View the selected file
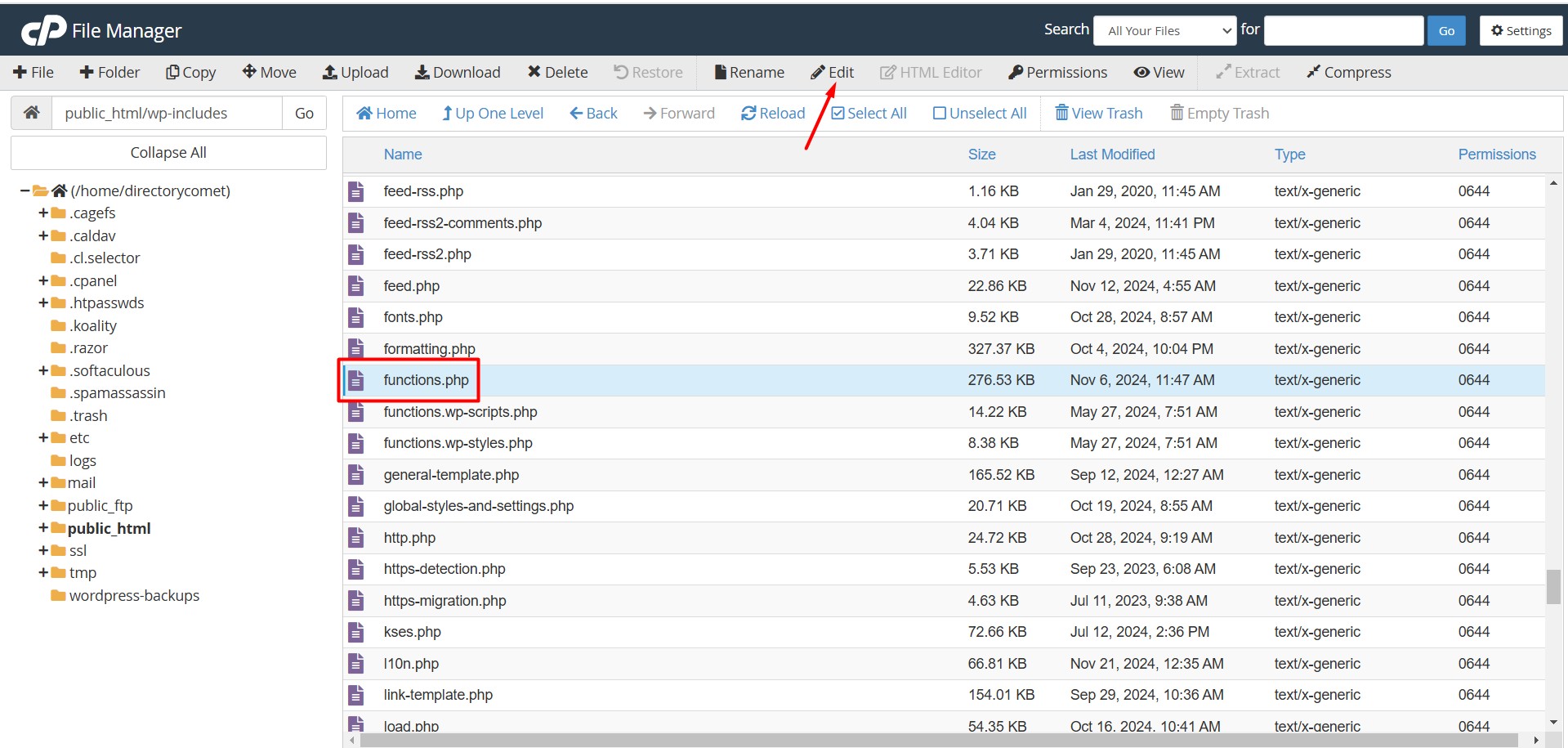Viewport: 1568px width, 748px height. (x=1159, y=72)
